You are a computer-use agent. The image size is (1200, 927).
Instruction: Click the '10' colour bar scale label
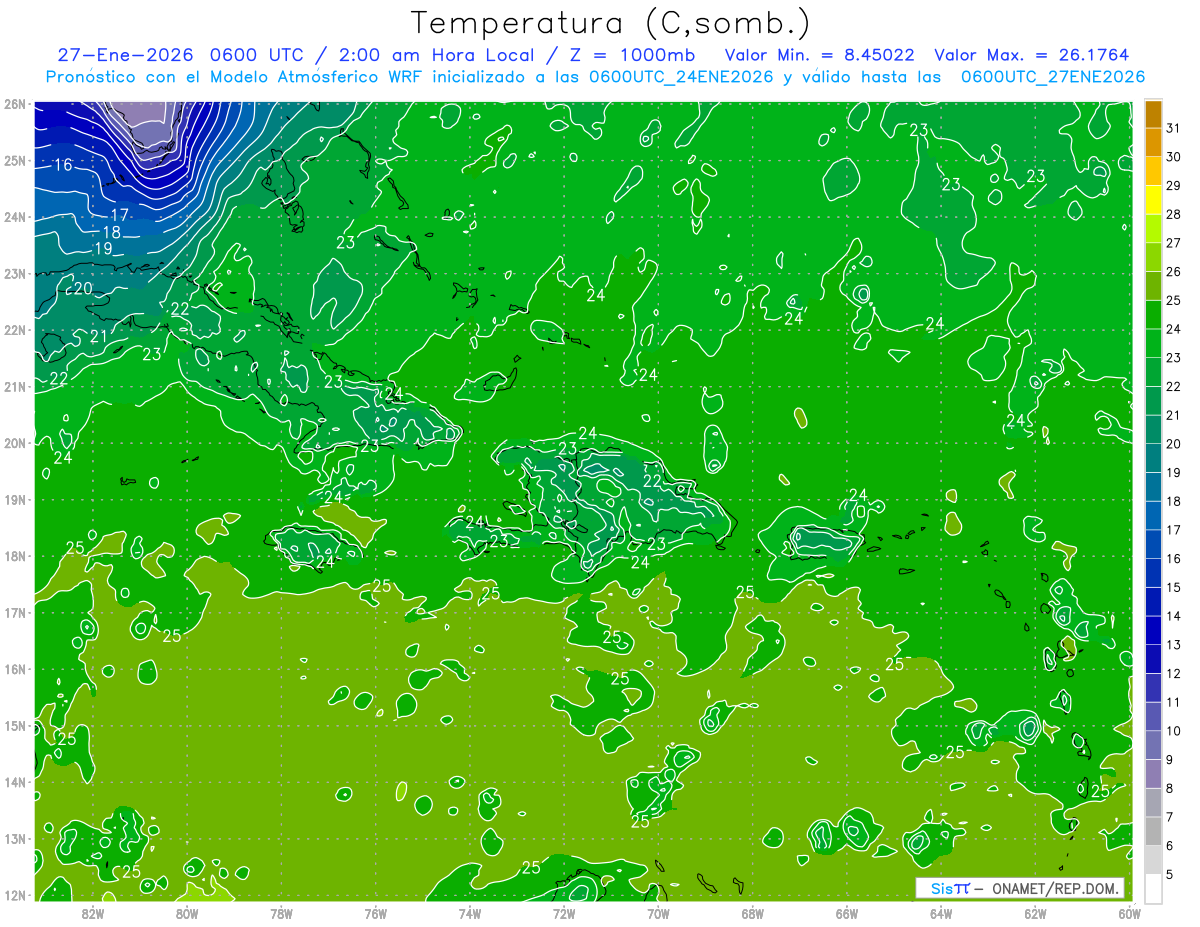[1173, 731]
